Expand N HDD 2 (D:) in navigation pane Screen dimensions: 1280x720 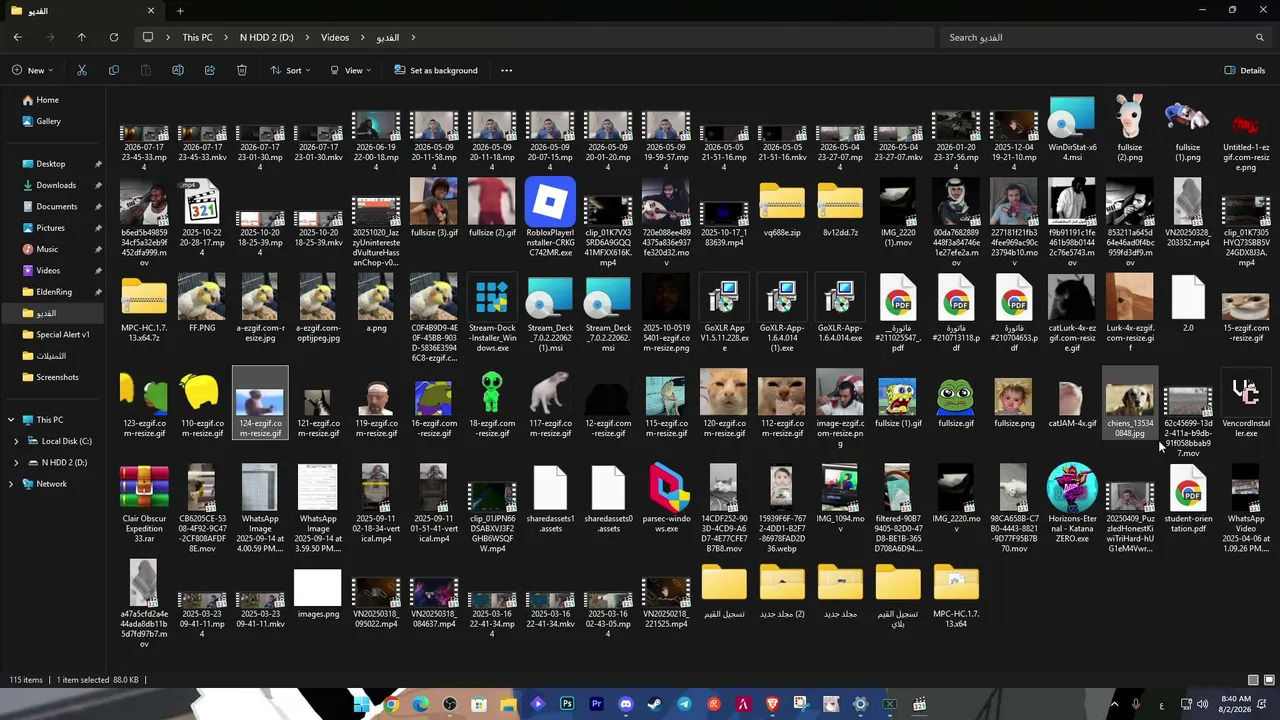[16, 463]
